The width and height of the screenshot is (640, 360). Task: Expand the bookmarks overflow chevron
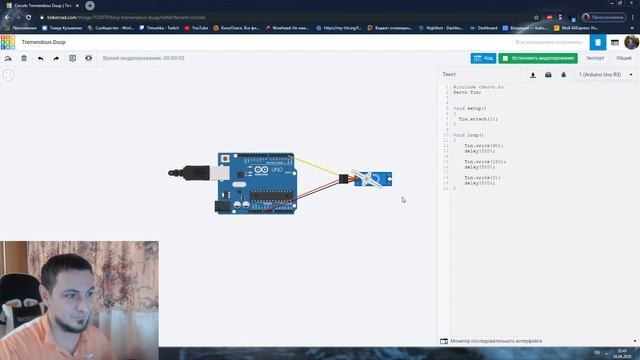click(633, 28)
